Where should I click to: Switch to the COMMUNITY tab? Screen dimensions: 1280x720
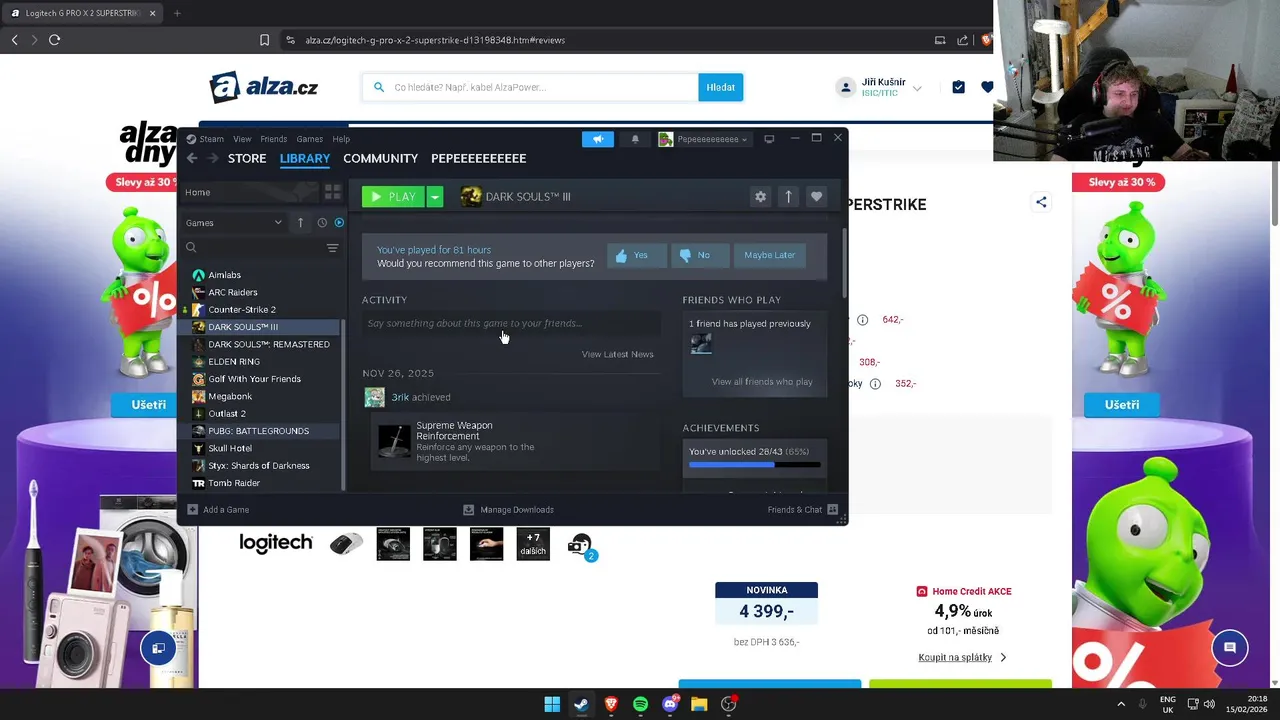pyautogui.click(x=380, y=158)
